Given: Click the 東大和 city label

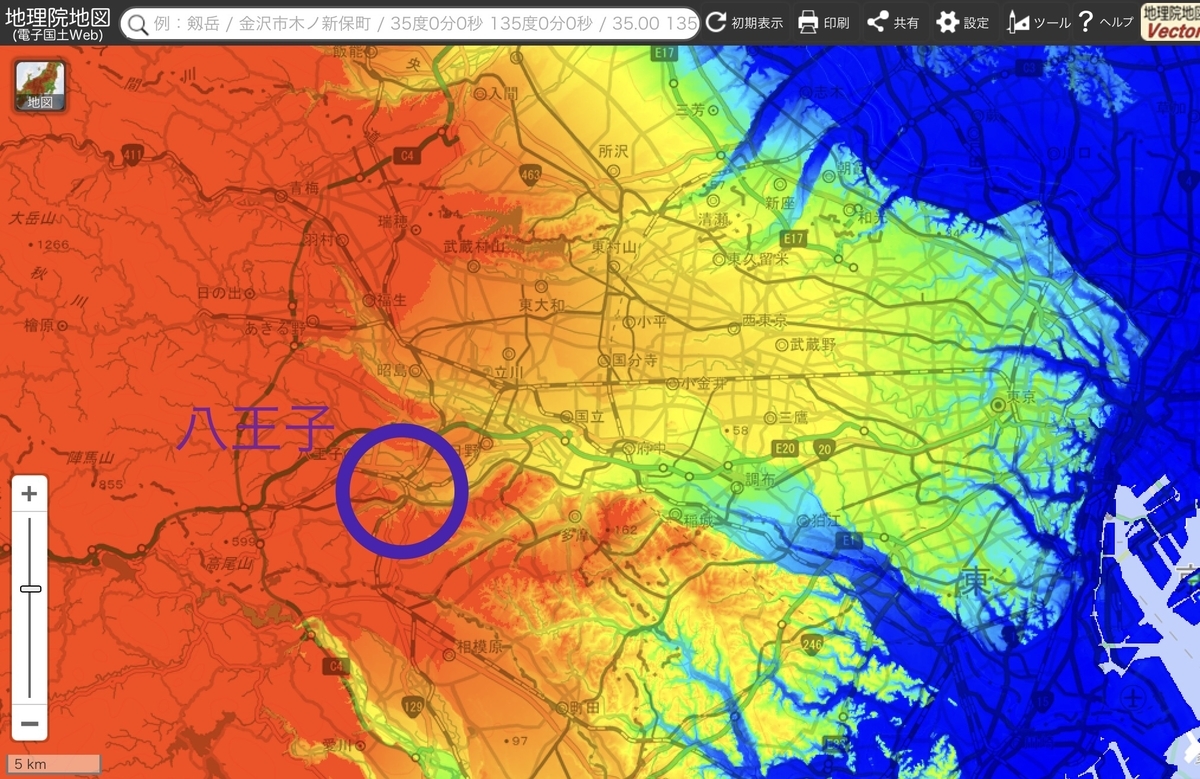Looking at the screenshot, I should 543,304.
